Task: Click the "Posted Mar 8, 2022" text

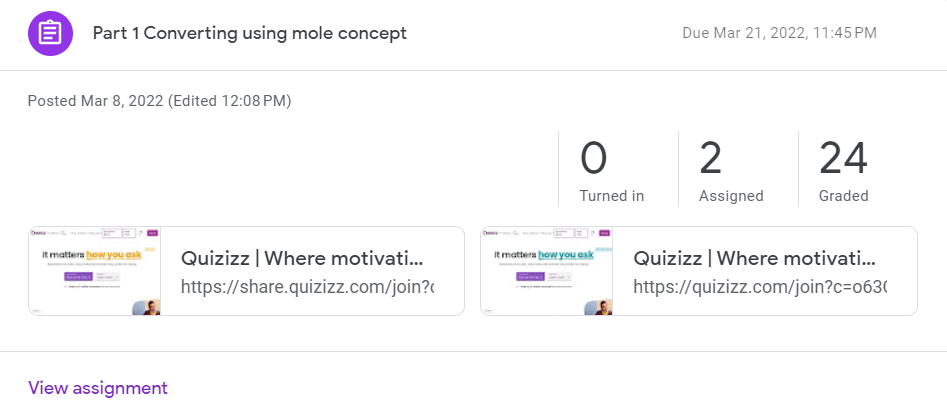Action: click(x=95, y=100)
